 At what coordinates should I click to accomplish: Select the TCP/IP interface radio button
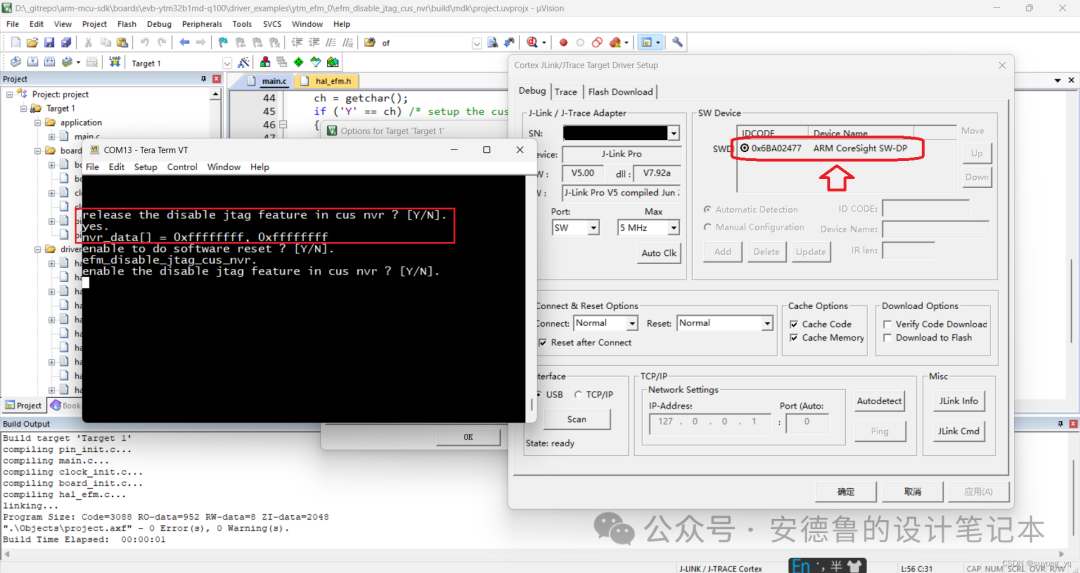pyautogui.click(x=579, y=395)
